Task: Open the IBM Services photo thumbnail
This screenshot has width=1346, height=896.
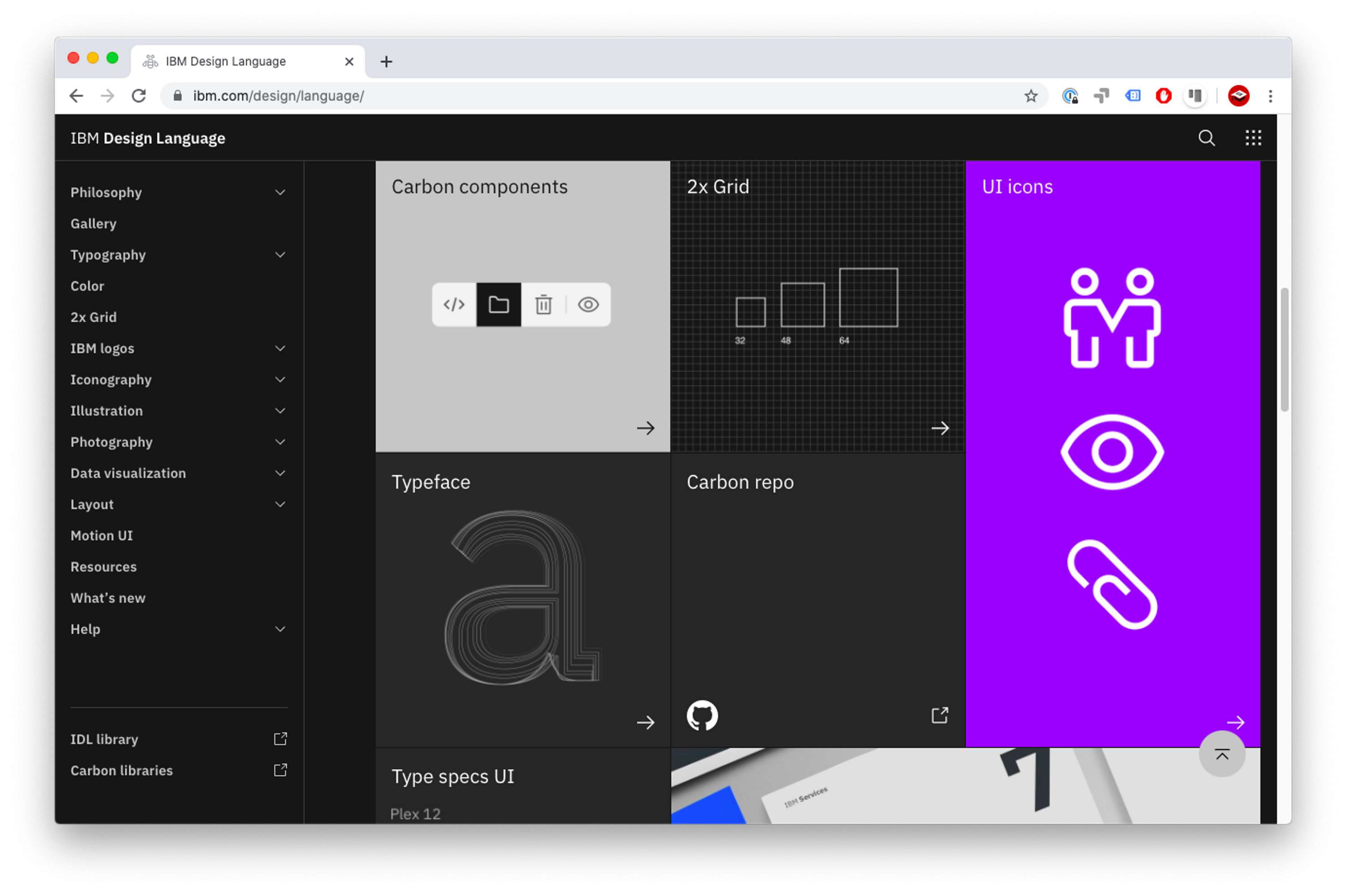Action: (965, 786)
